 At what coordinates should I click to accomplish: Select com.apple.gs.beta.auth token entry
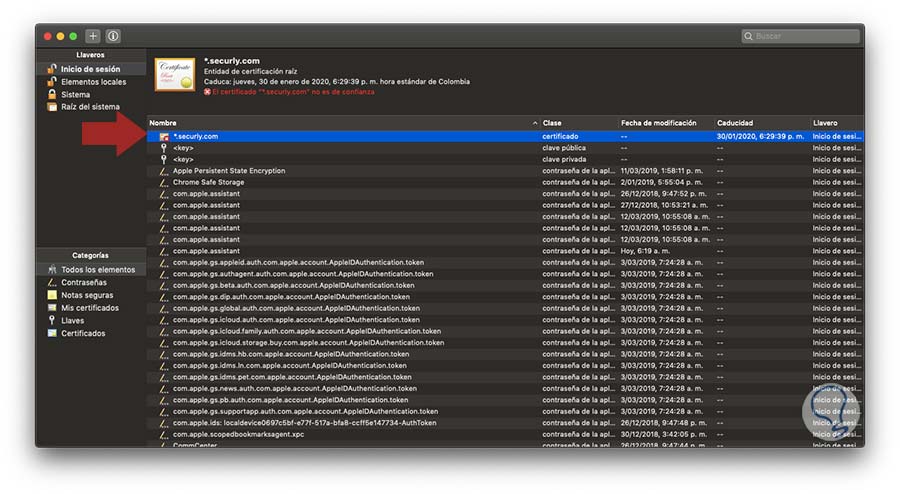coord(505,286)
